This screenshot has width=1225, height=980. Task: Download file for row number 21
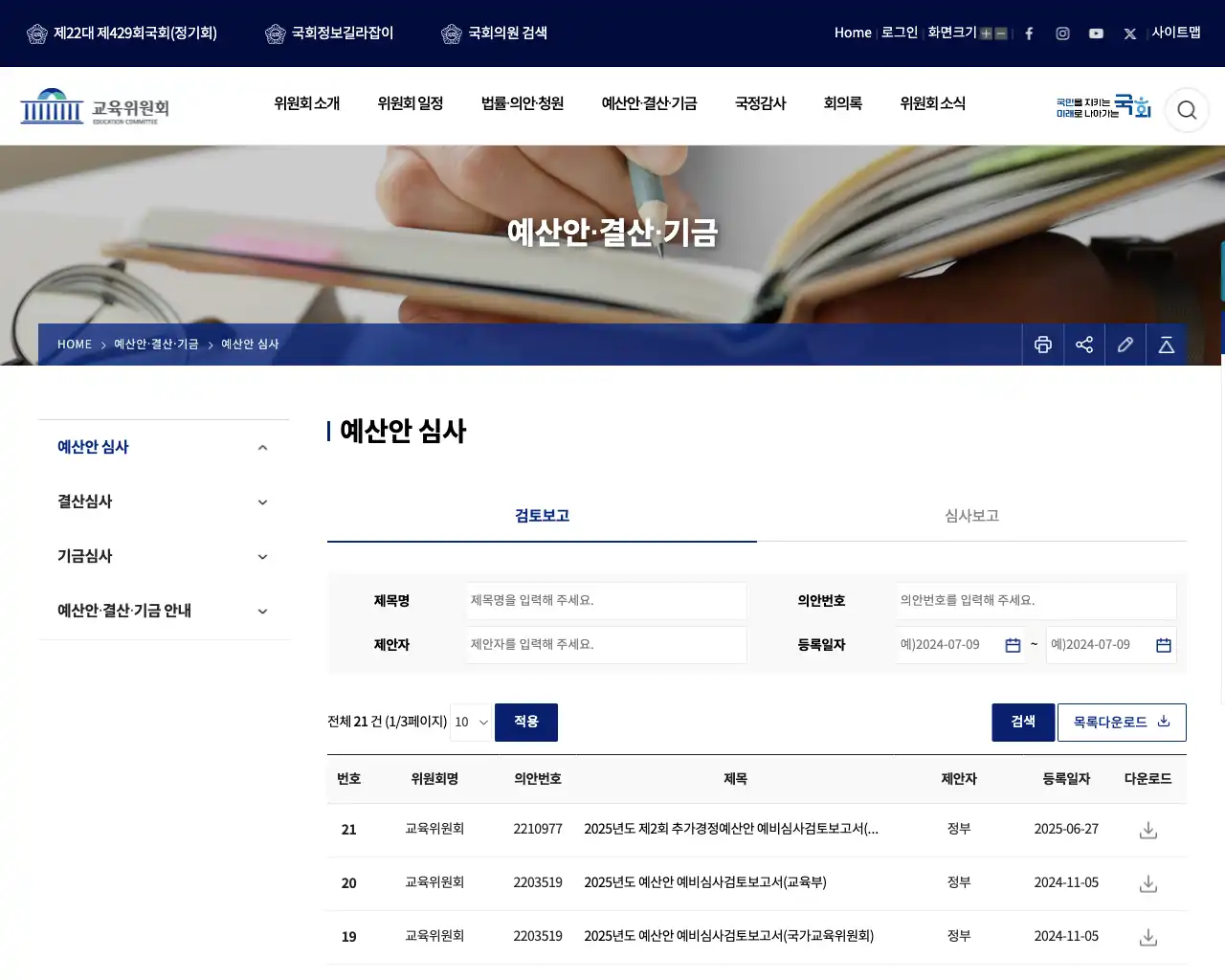(x=1148, y=830)
